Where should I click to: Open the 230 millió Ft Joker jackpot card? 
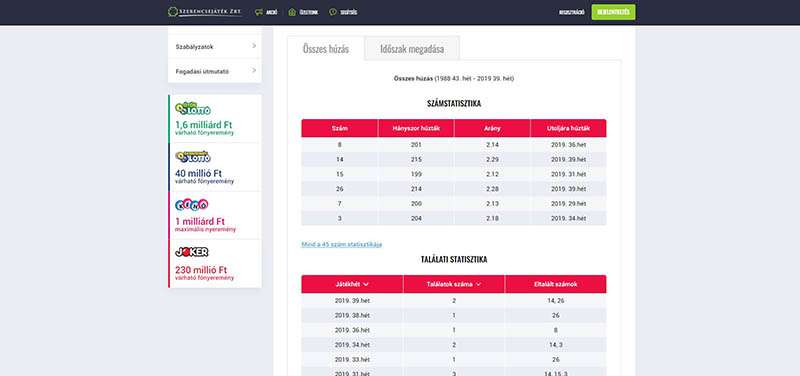tap(215, 264)
